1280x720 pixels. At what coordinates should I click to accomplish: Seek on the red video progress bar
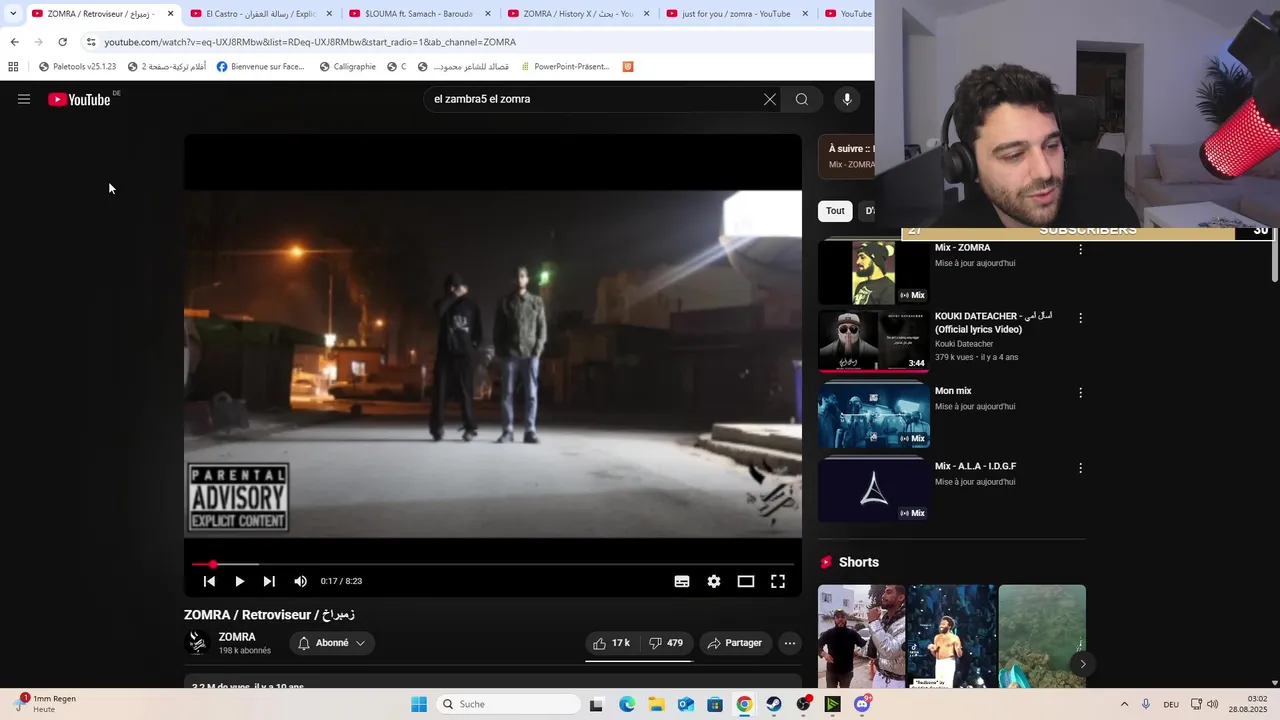click(x=492, y=564)
